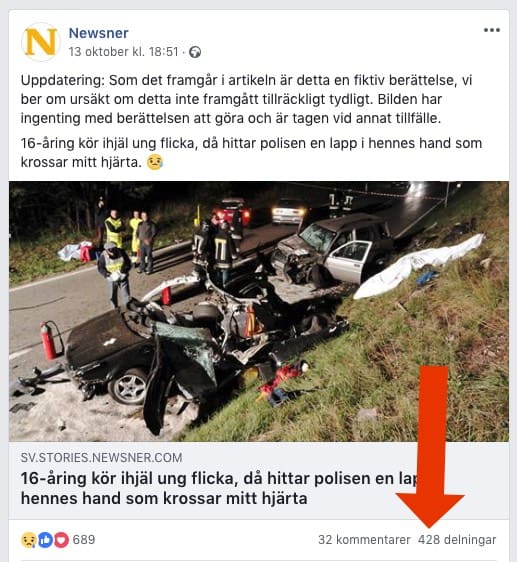Open the Newsner profile picture
517x562 pixels.
[41, 42]
